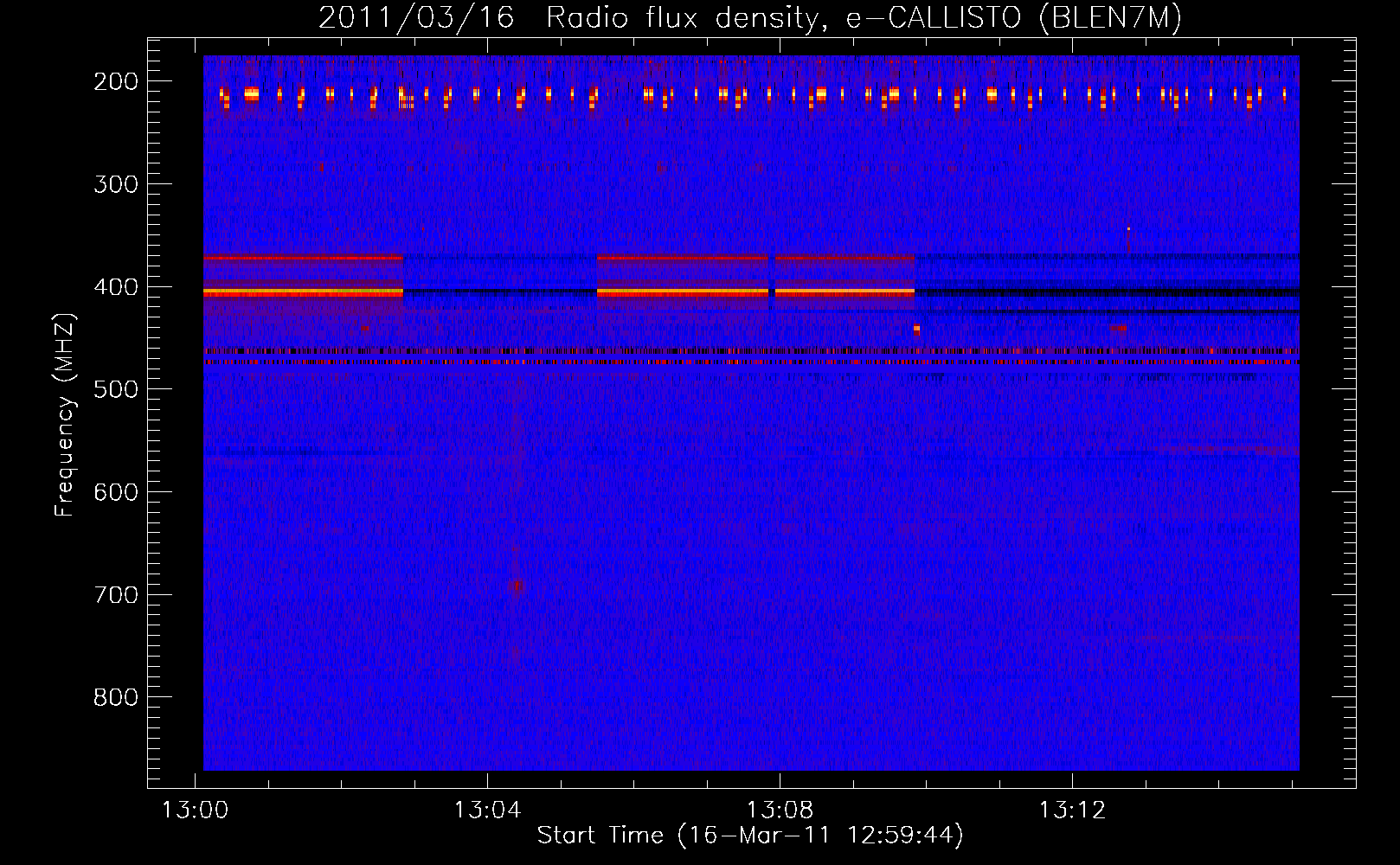Image resolution: width=1400 pixels, height=865 pixels.
Task: Click the 13:00 time axis label
Action: (x=196, y=811)
